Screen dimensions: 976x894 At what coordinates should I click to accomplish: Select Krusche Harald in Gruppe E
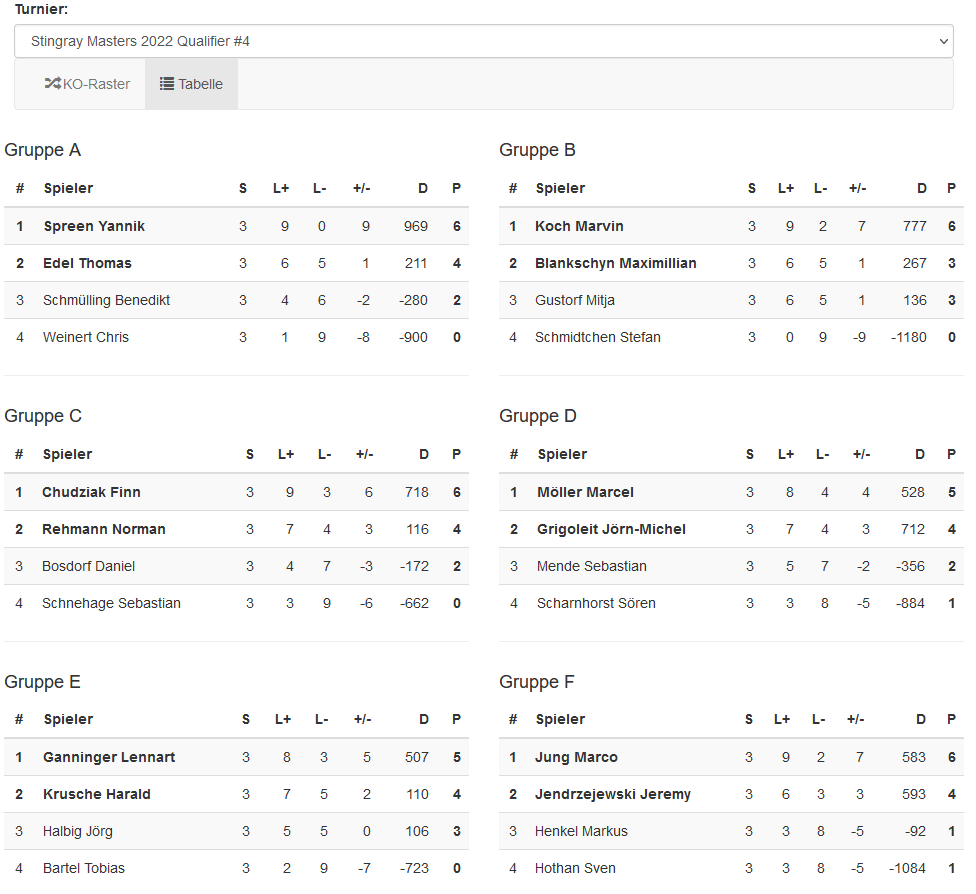(x=97, y=794)
